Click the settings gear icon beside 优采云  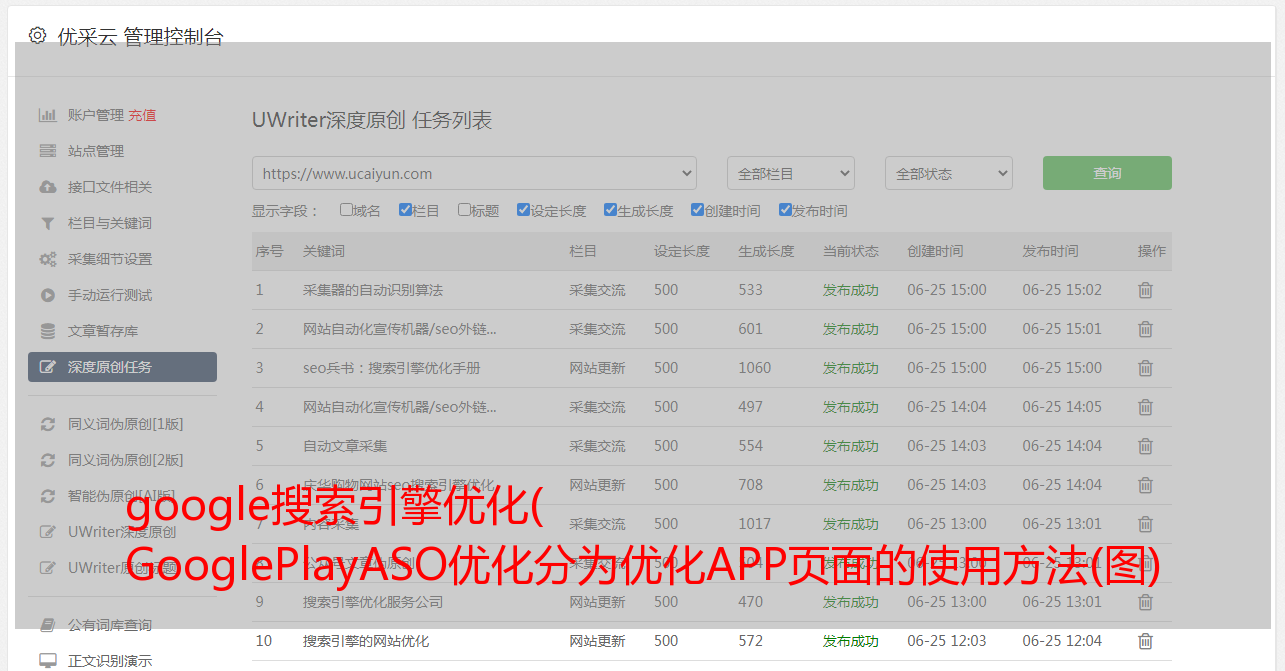click(37, 36)
